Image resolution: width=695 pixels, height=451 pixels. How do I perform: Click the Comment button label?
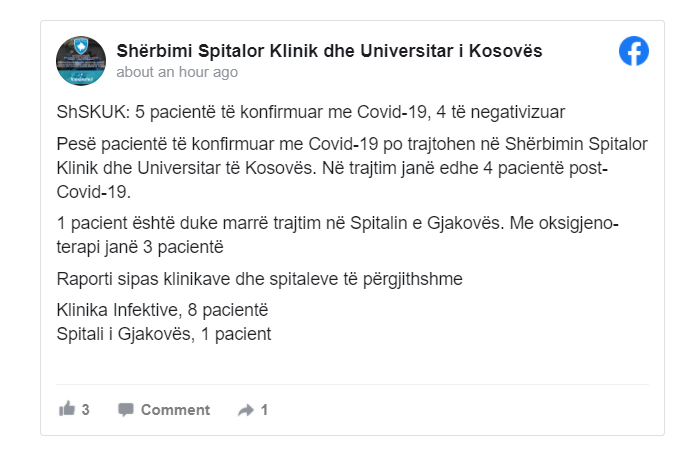(175, 409)
